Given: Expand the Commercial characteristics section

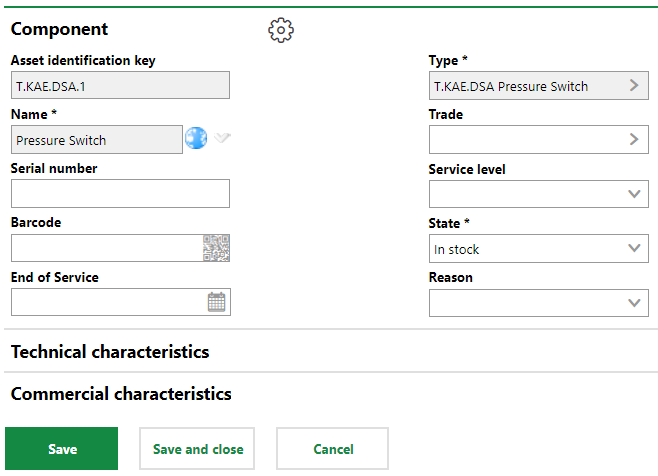Looking at the screenshot, I should point(121,394).
